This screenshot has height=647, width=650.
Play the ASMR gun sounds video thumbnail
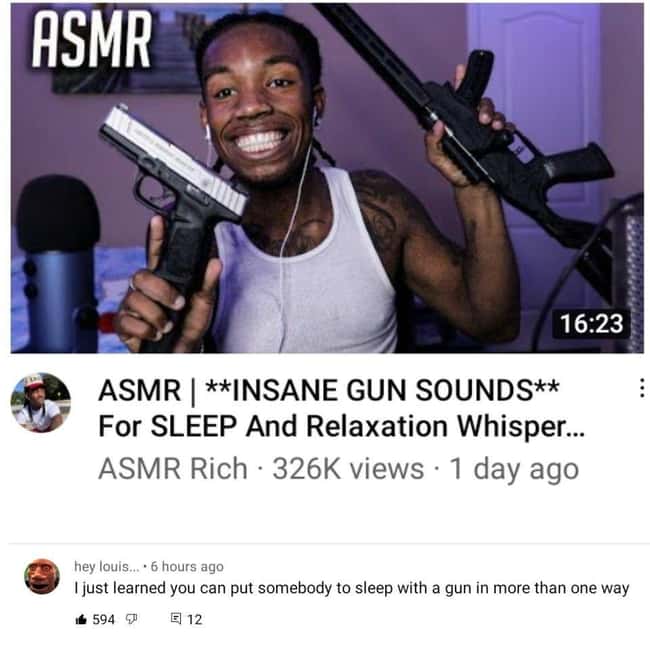(327, 178)
